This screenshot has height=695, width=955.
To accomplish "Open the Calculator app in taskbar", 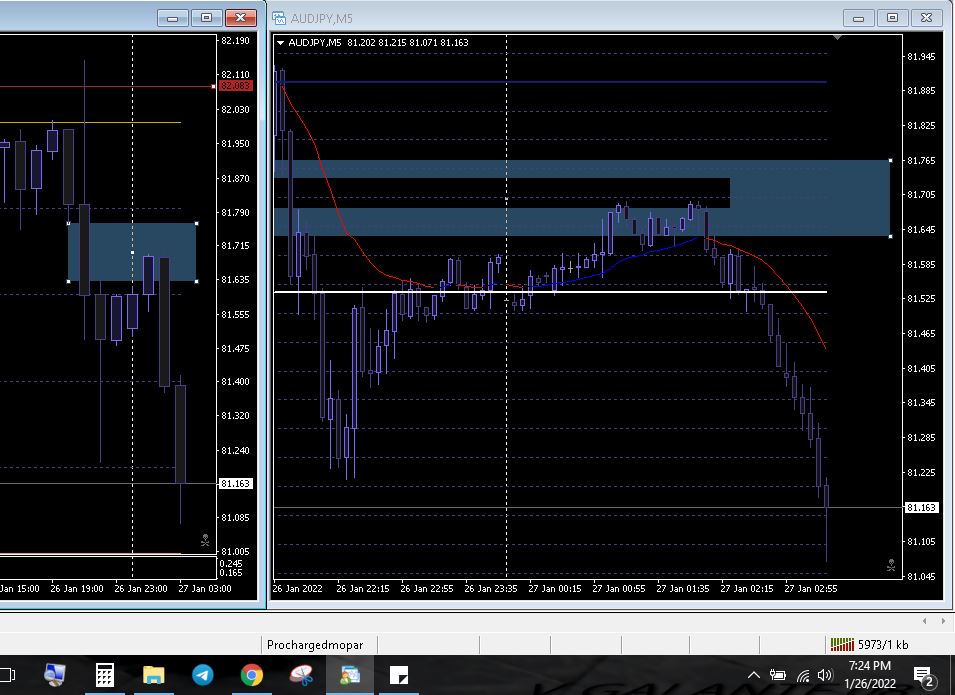I will point(105,675).
